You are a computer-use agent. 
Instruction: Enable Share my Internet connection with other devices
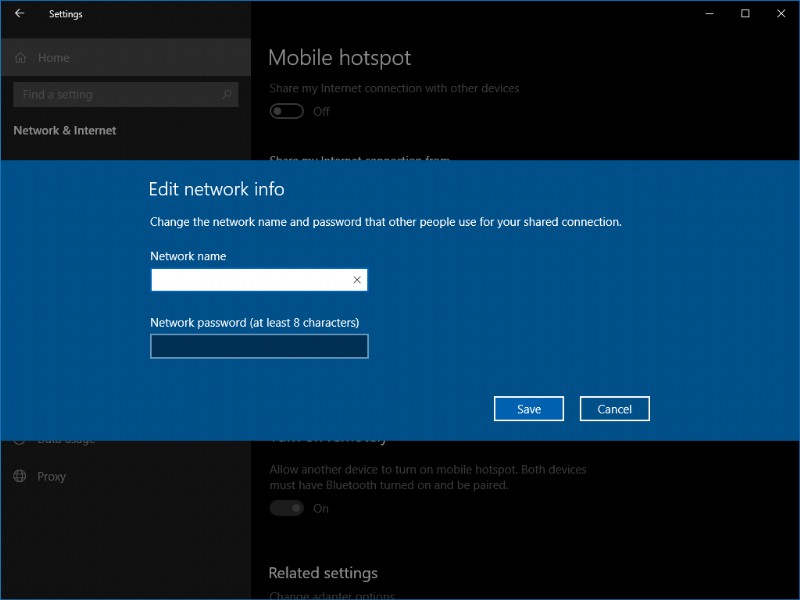pos(286,111)
